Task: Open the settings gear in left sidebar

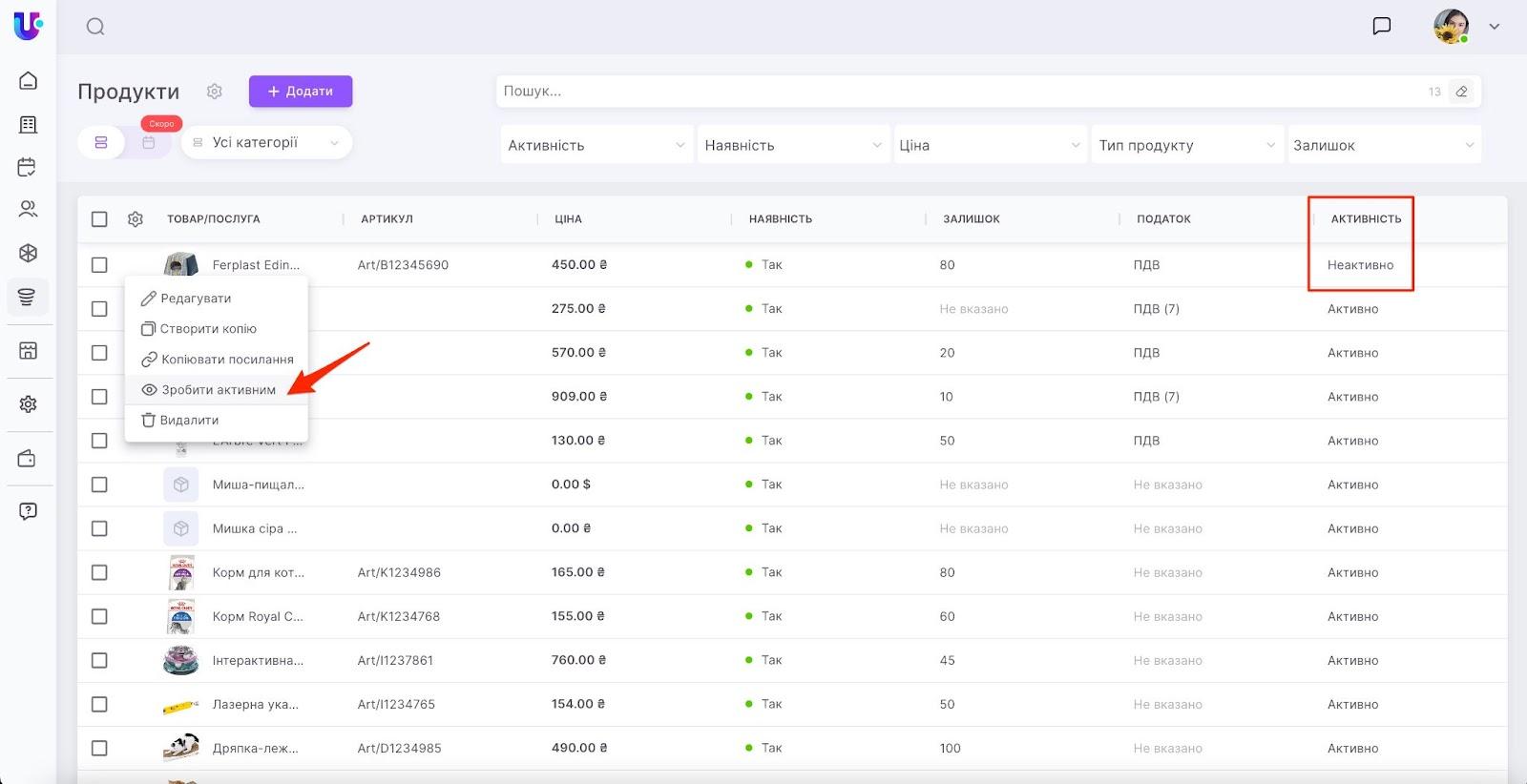Action: tap(28, 404)
